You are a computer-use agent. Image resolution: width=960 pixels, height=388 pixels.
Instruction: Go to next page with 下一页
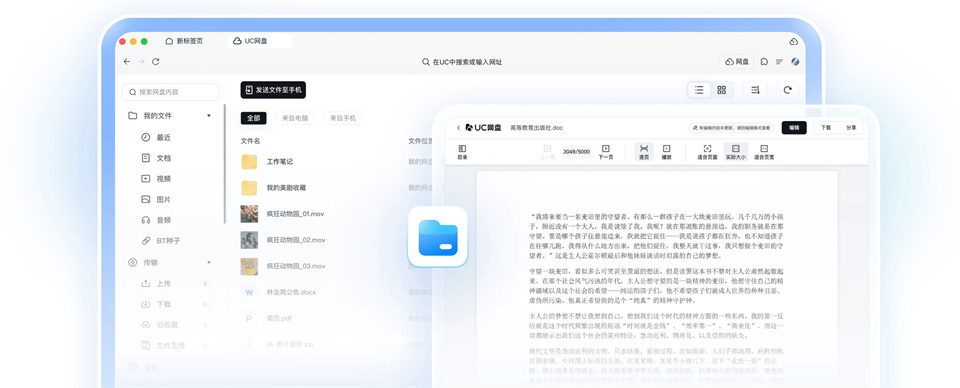pyautogui.click(x=606, y=152)
